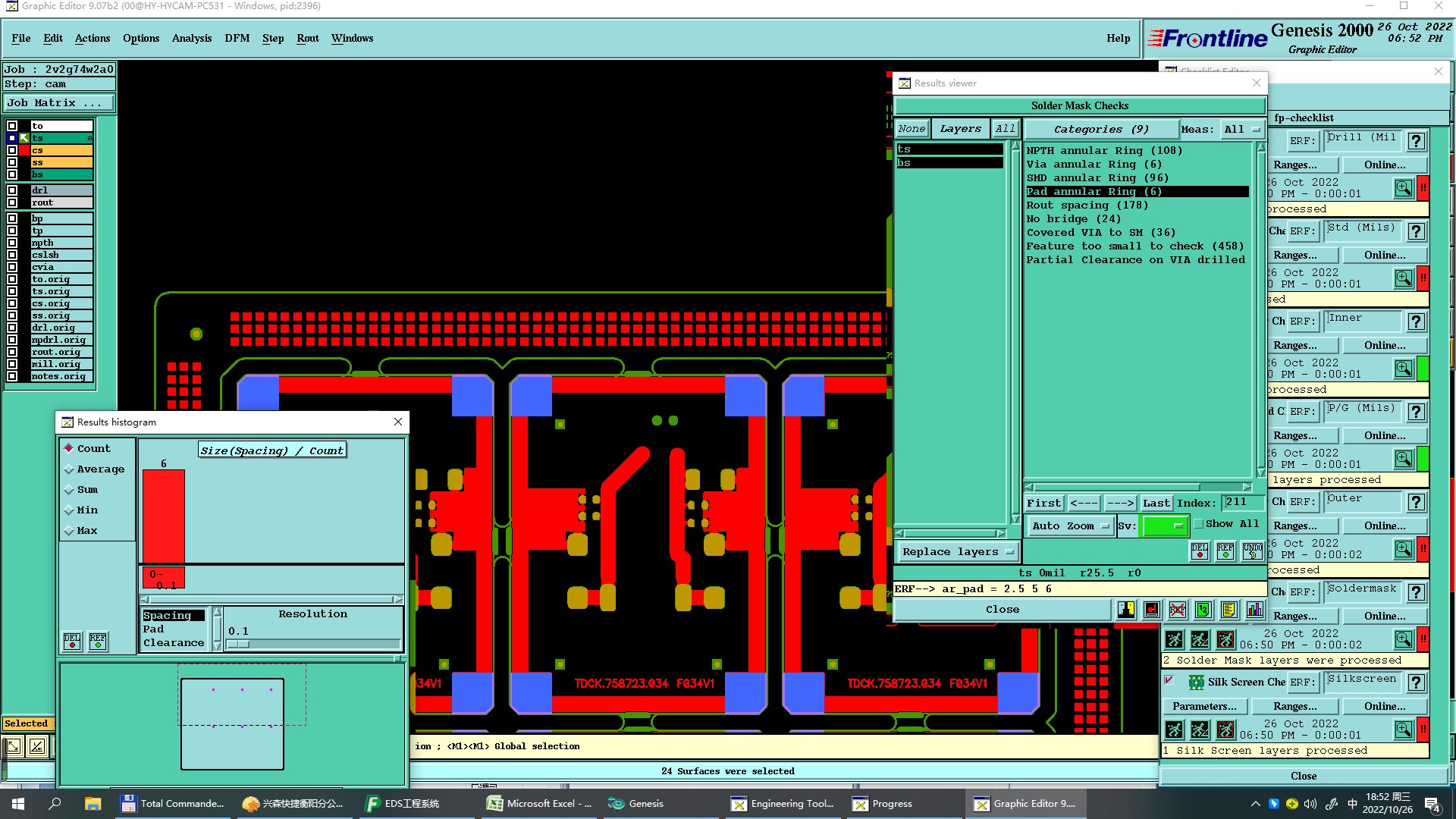
Task: Open the green Sv severity dropdown
Action: [x=1165, y=526]
